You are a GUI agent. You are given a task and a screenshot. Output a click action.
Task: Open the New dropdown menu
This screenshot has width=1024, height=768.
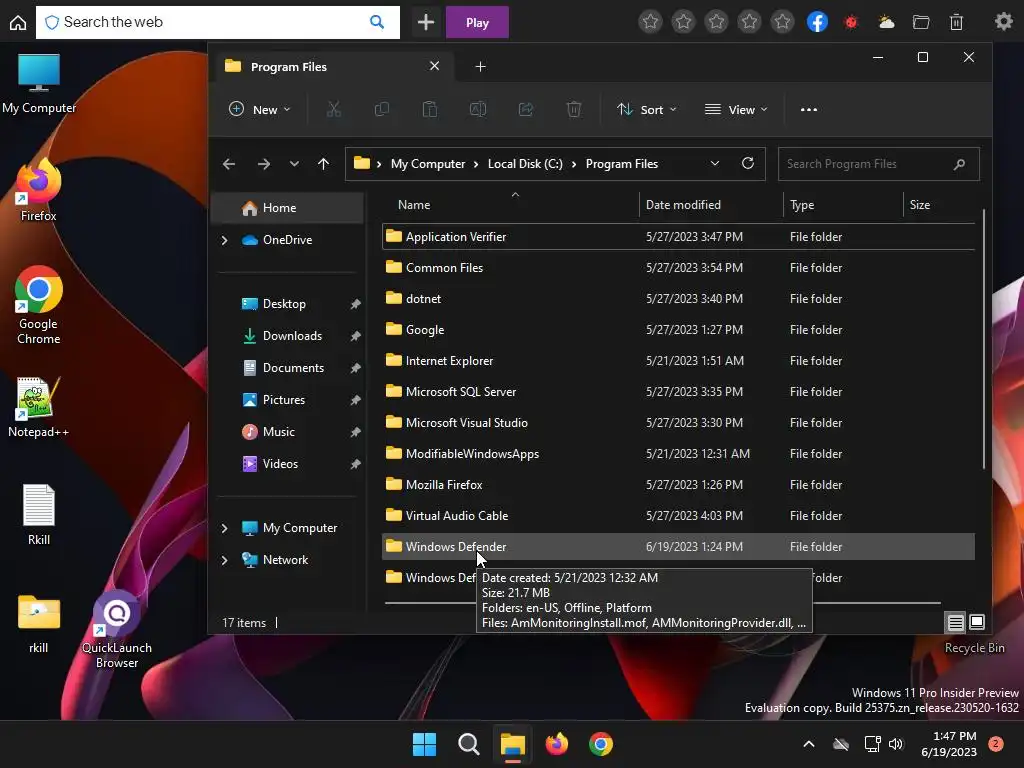pos(260,110)
